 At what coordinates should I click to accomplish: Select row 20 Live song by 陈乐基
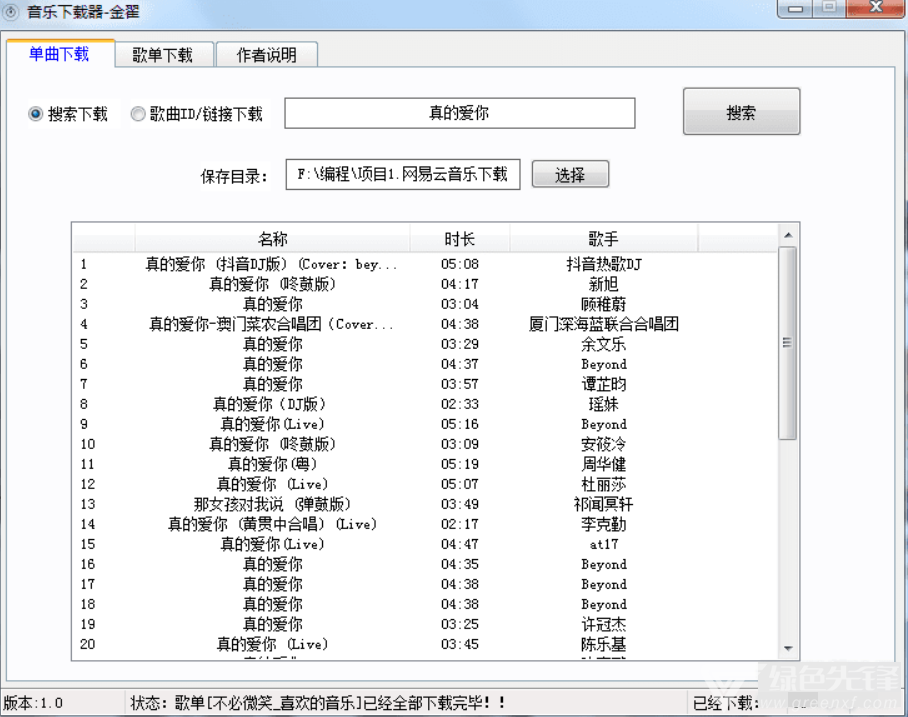click(426, 644)
